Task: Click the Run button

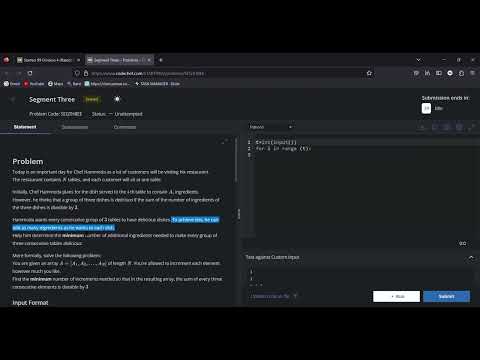Action: pyautogui.click(x=396, y=296)
